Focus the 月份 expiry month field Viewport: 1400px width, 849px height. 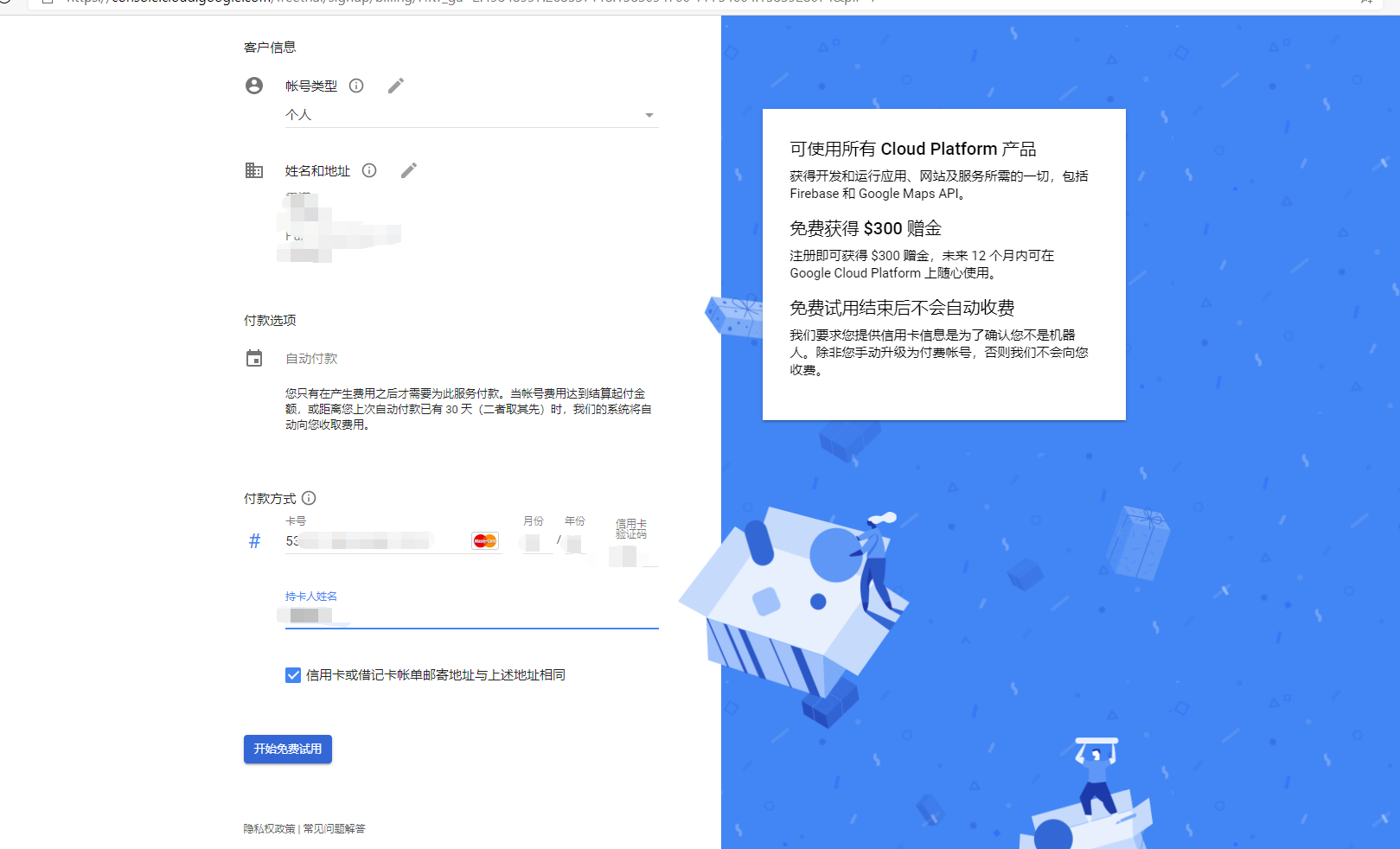pyautogui.click(x=536, y=543)
